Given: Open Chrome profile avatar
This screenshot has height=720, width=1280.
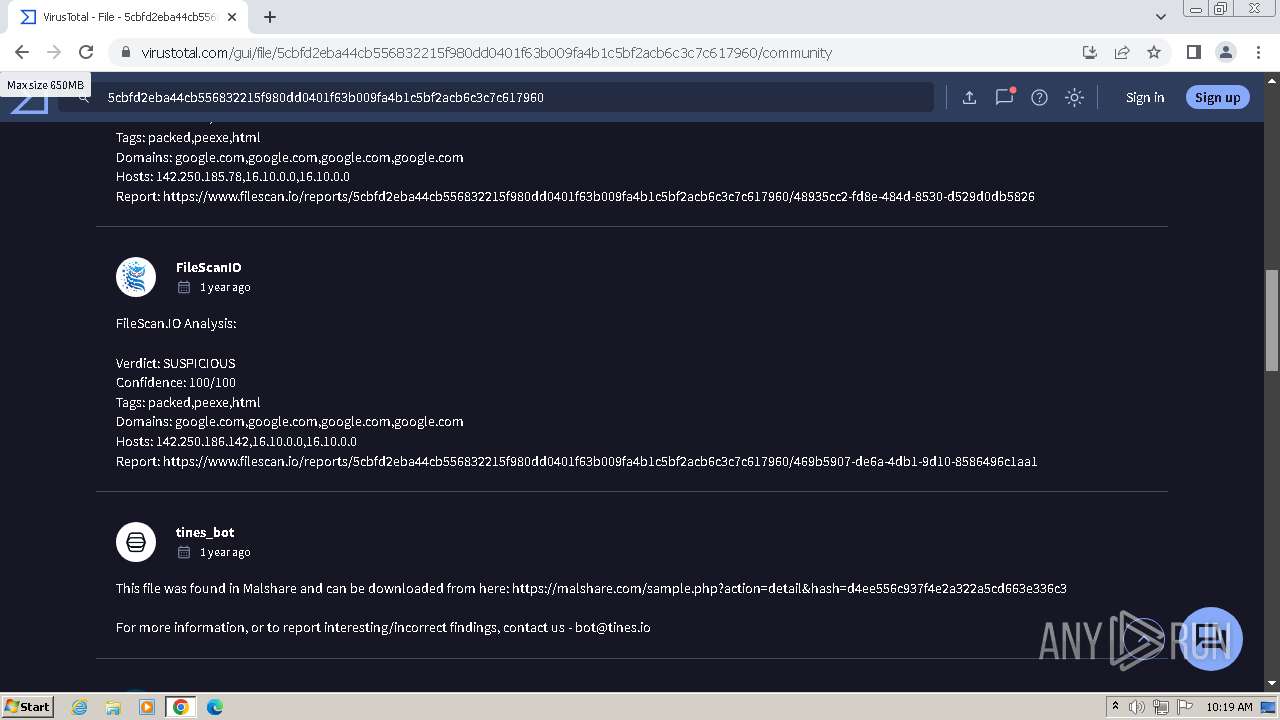Looking at the screenshot, I should click(x=1225, y=52).
